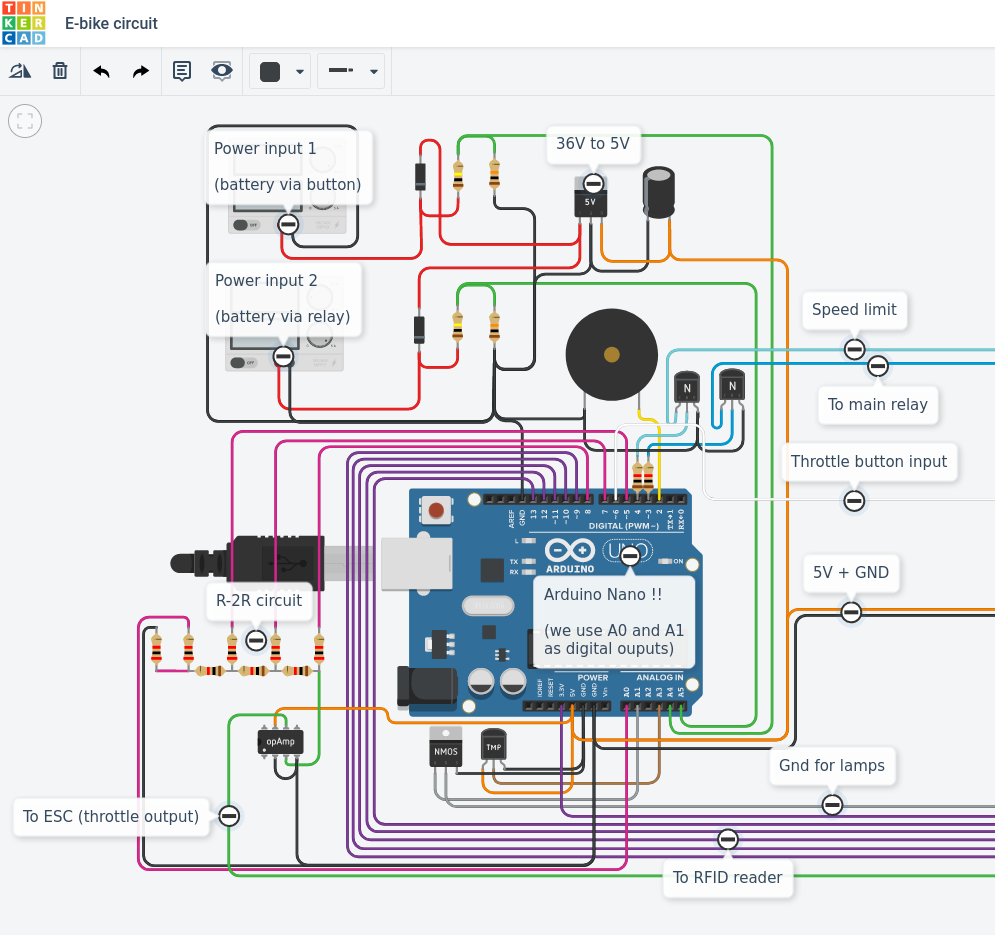Viewport: 995px width, 935px height.
Task: Select the opAmp chip component
Action: click(x=280, y=741)
